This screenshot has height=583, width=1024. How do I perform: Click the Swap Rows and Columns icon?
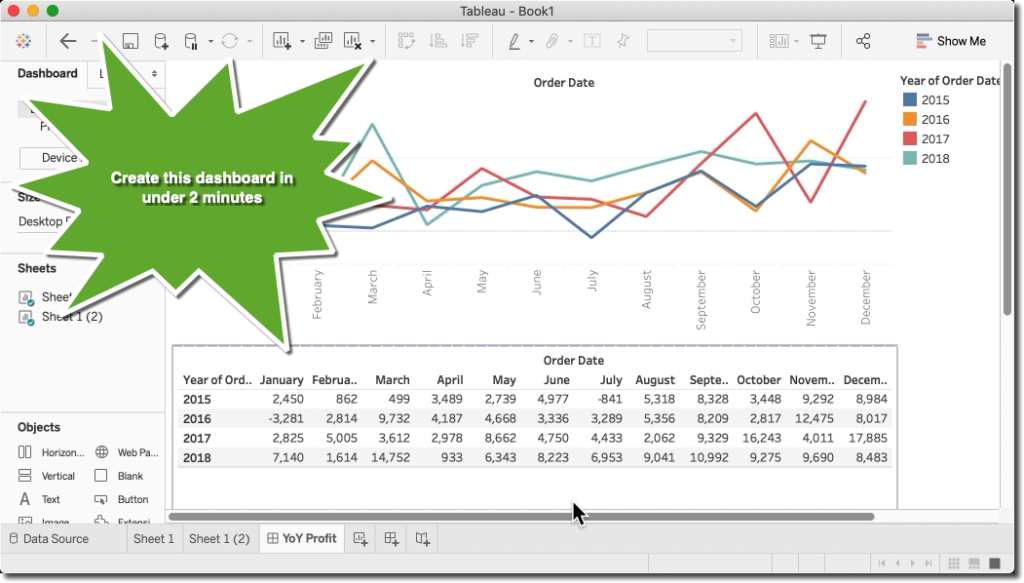pyautogui.click(x=406, y=41)
